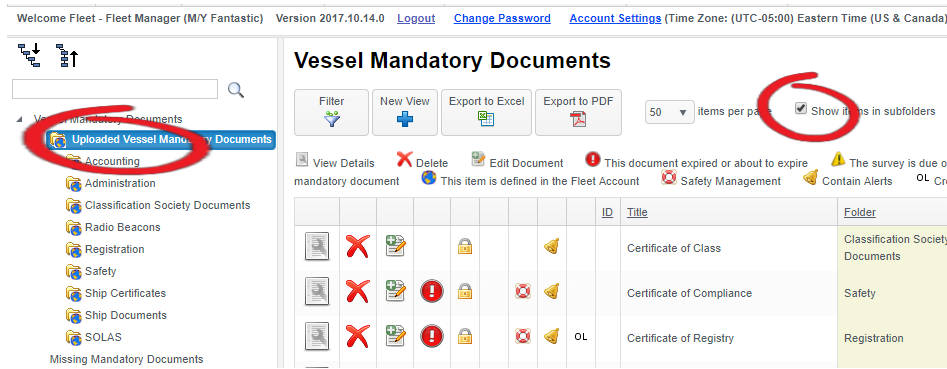
Task: Focus the tree search input field
Action: (115, 89)
